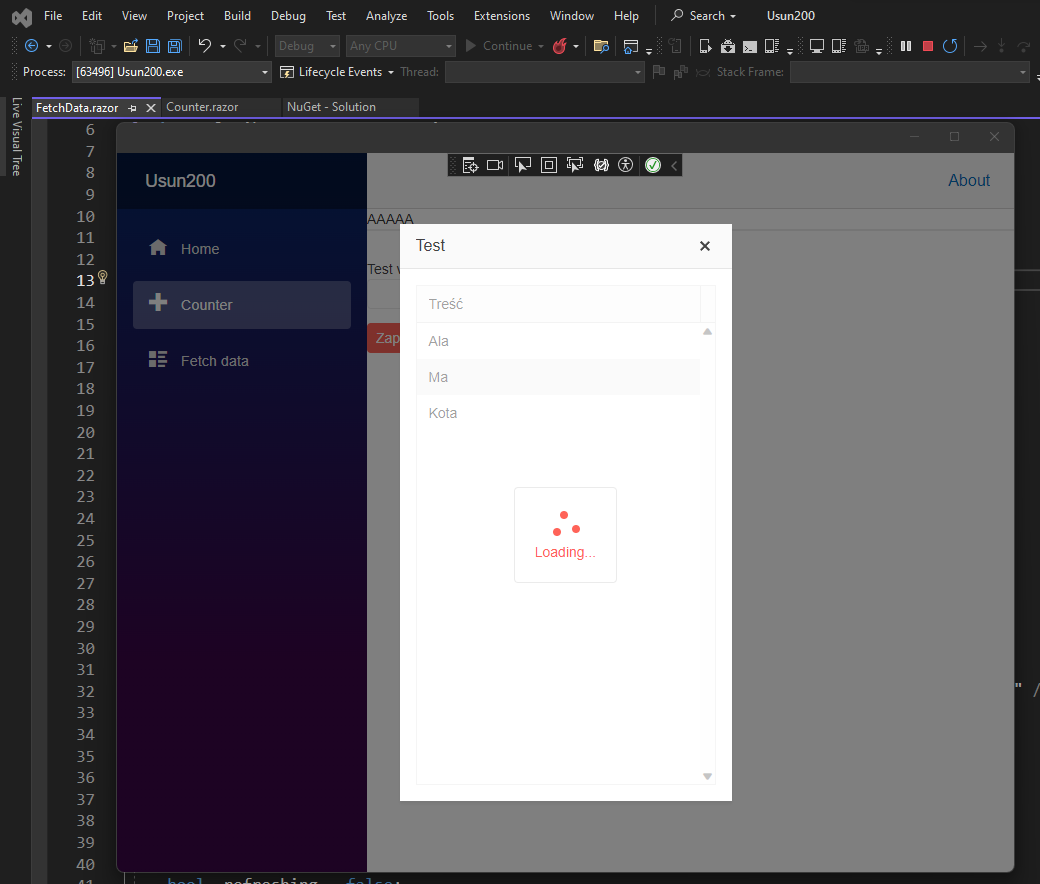Click the Hot Reload flame icon
Screen dimensions: 1040x884
(x=560, y=46)
